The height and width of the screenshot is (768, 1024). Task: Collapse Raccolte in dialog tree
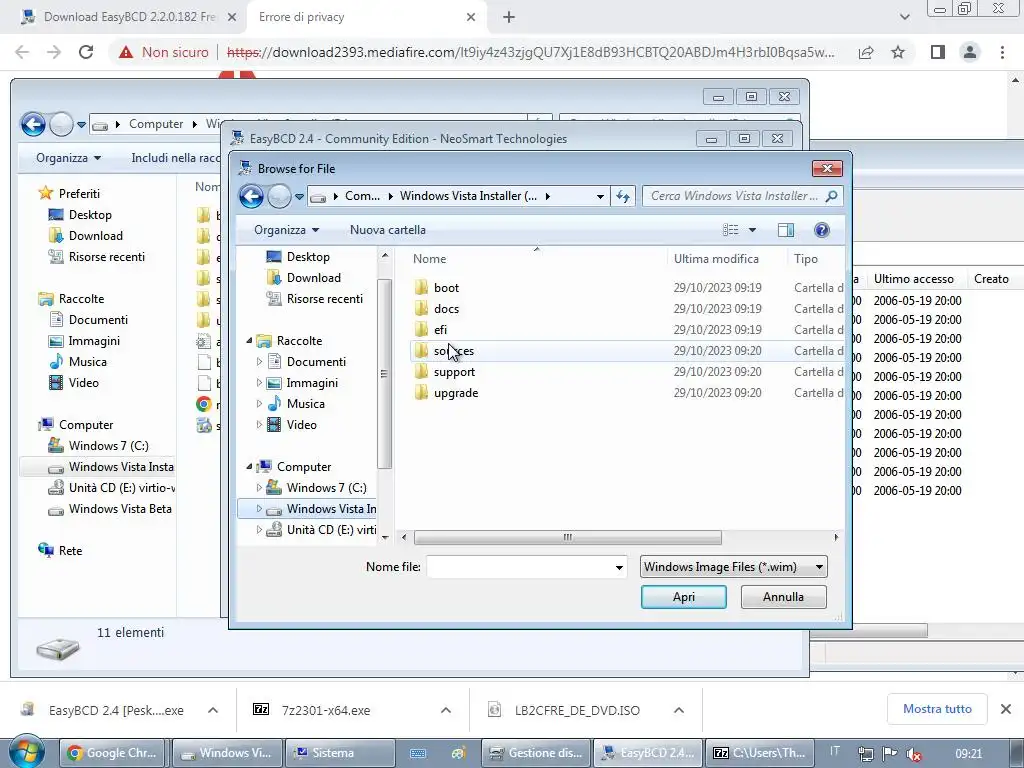249,341
